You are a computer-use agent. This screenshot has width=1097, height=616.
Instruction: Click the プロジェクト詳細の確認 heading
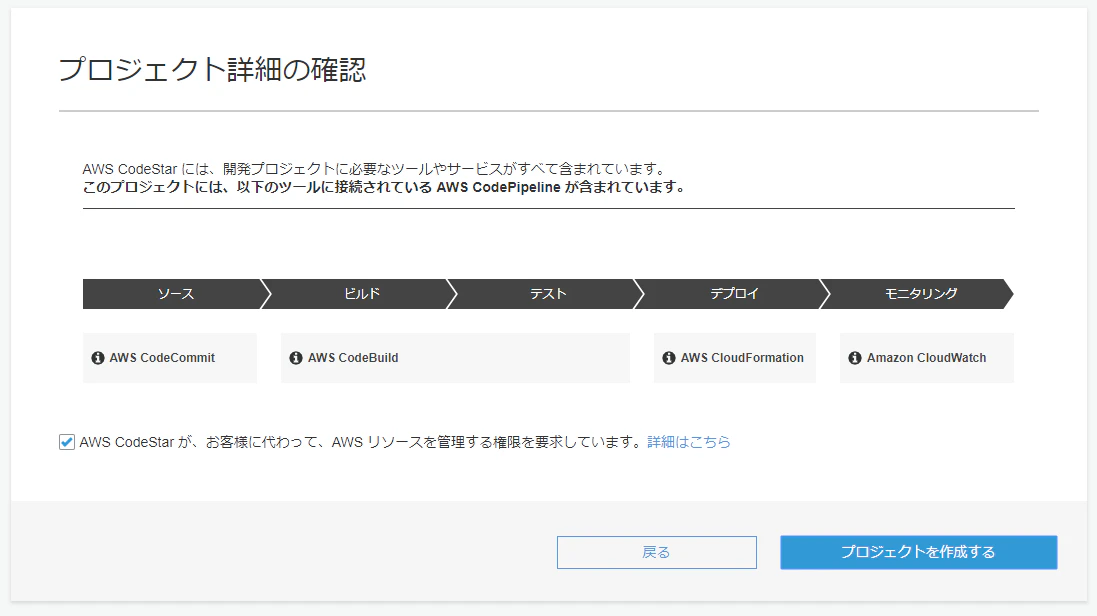pos(212,69)
